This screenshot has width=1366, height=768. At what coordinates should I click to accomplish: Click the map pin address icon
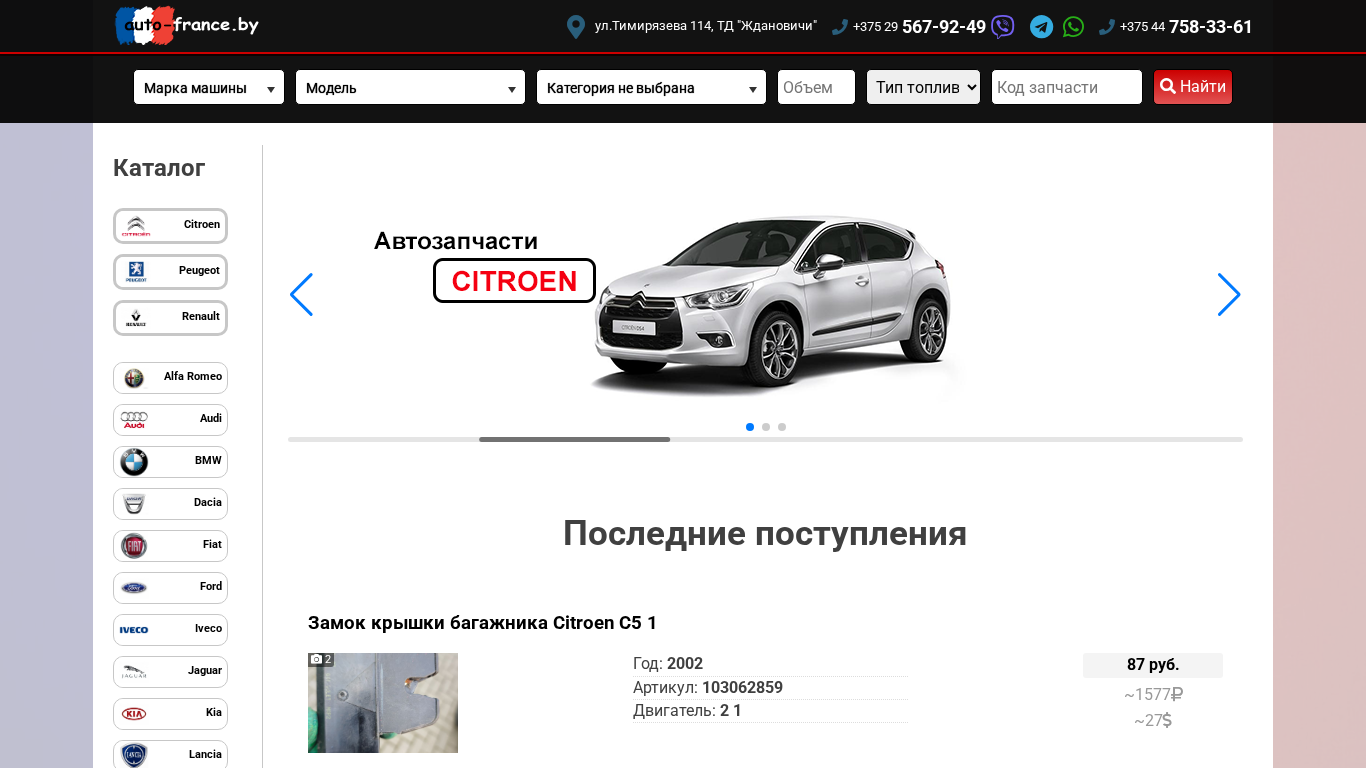pyautogui.click(x=575, y=27)
